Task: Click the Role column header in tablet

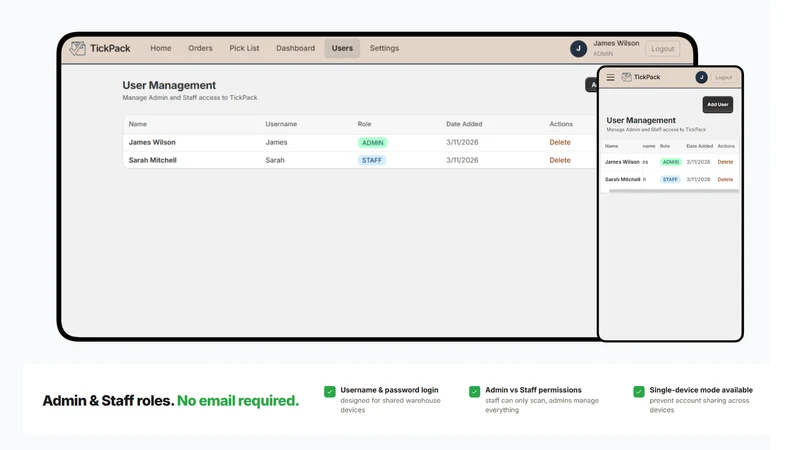Action: click(364, 124)
